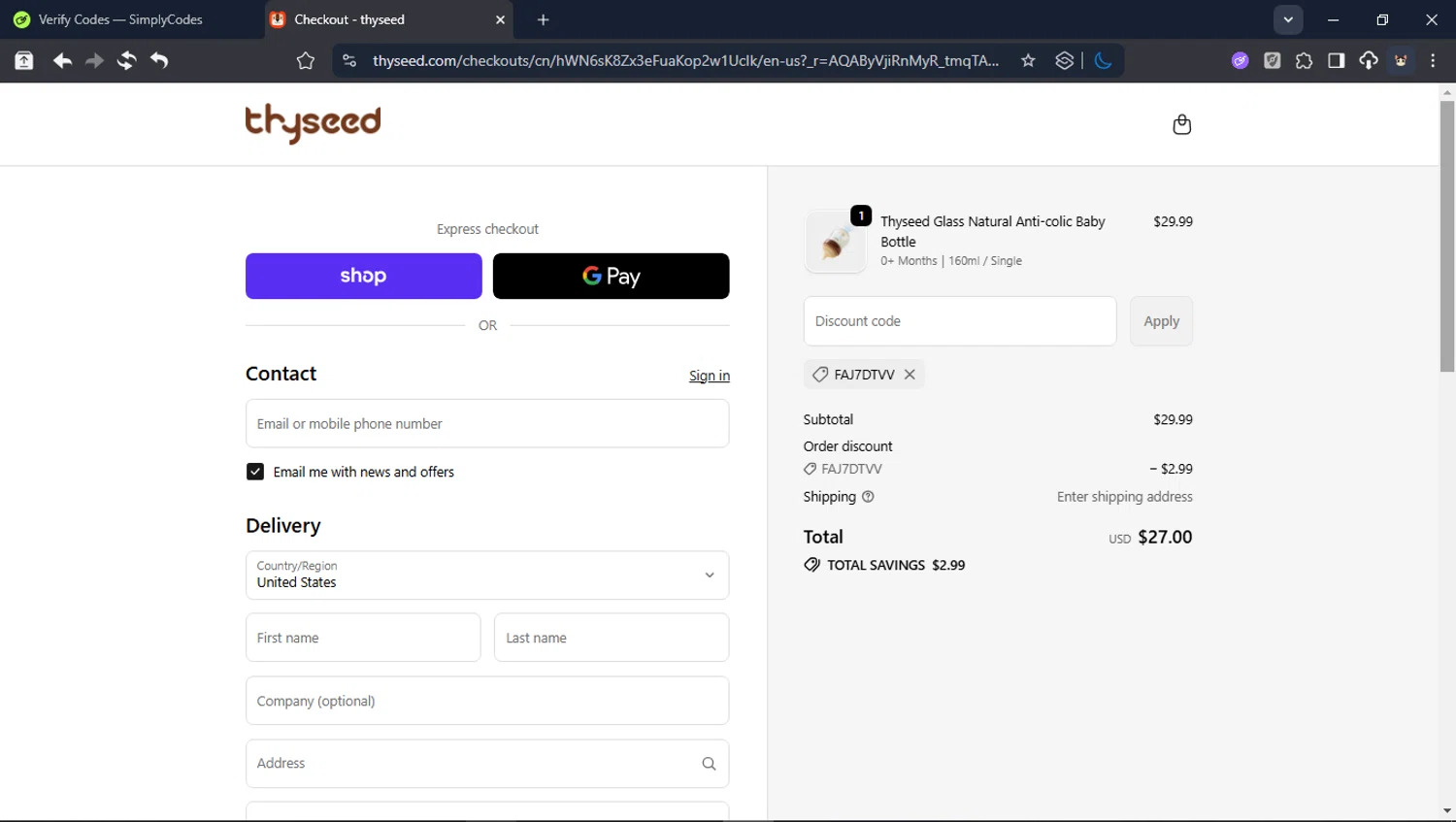The height and width of the screenshot is (822, 1456).
Task: Open the profile avatar icon
Action: 1401,60
